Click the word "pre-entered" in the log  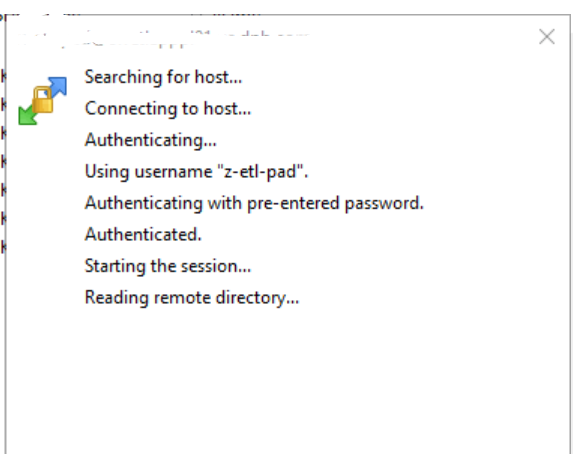[293, 203]
